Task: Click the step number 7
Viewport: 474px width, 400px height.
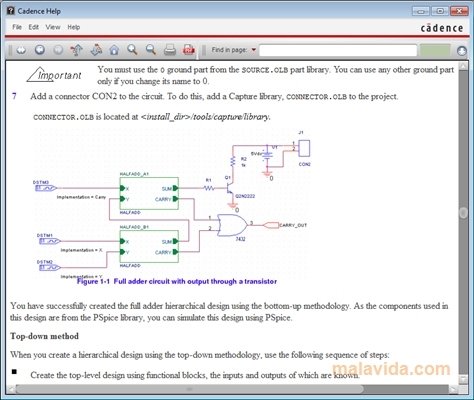Action: point(14,96)
